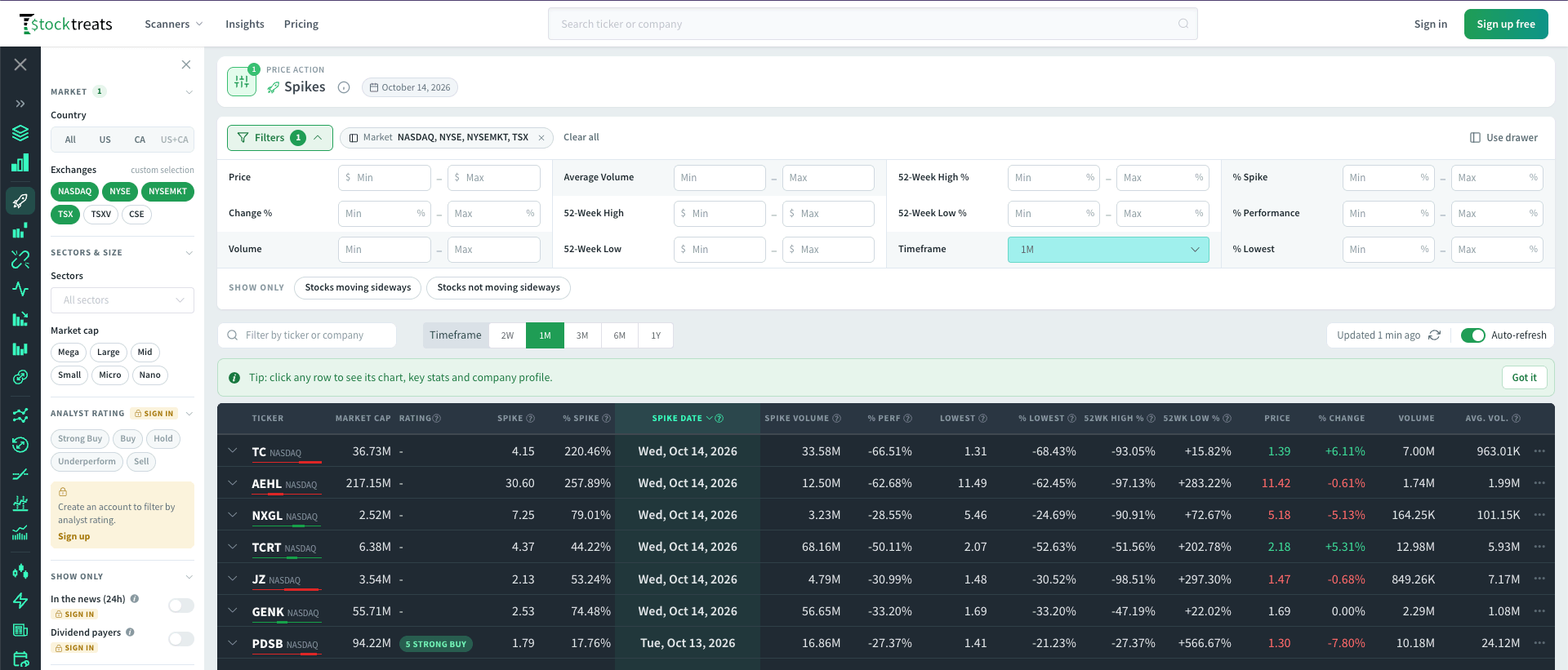Collapse the SECTORS & SIZE section
Viewport: 1568px width, 670px height.
(x=189, y=253)
